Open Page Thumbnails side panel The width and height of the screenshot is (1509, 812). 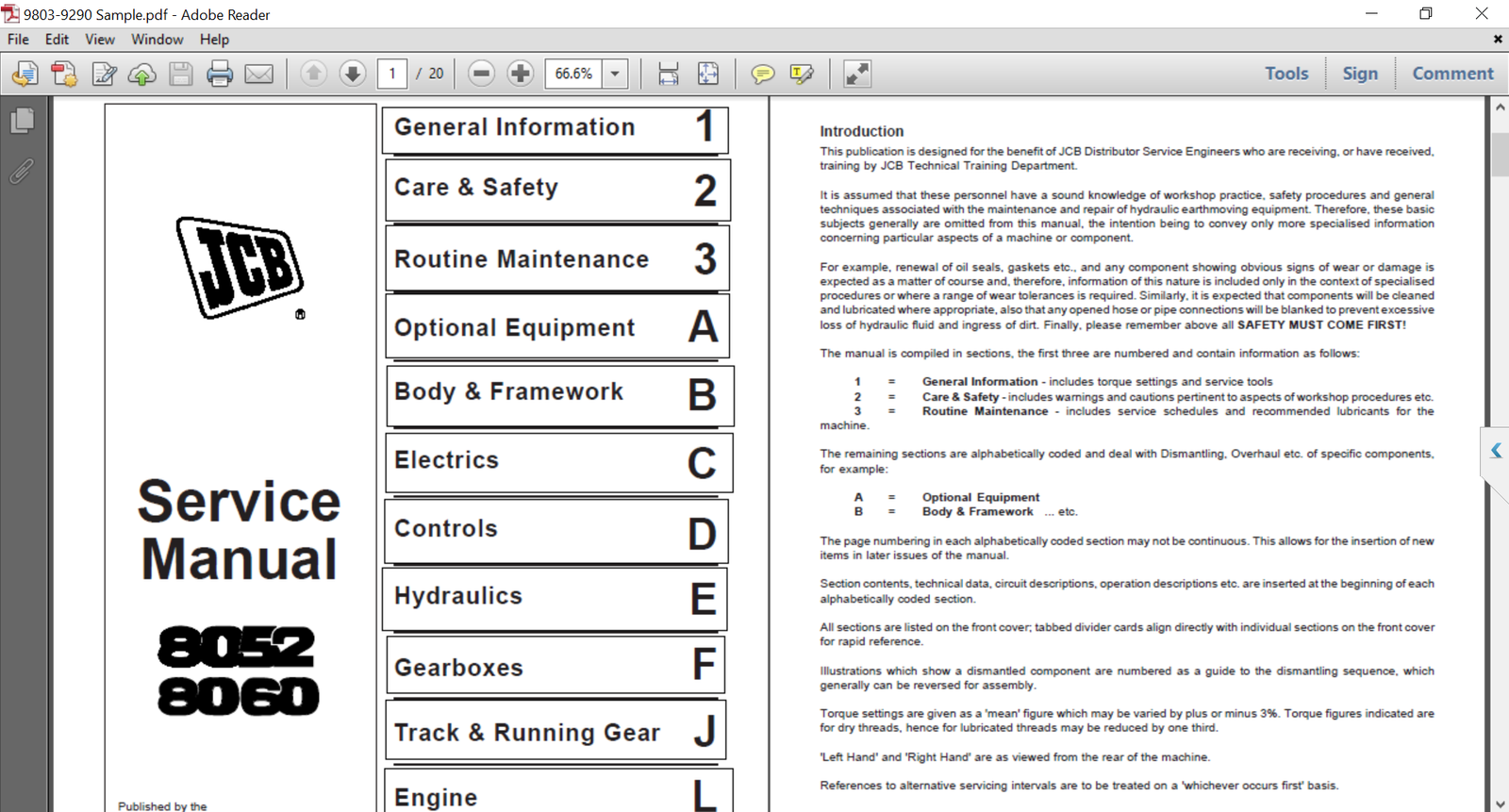click(23, 121)
